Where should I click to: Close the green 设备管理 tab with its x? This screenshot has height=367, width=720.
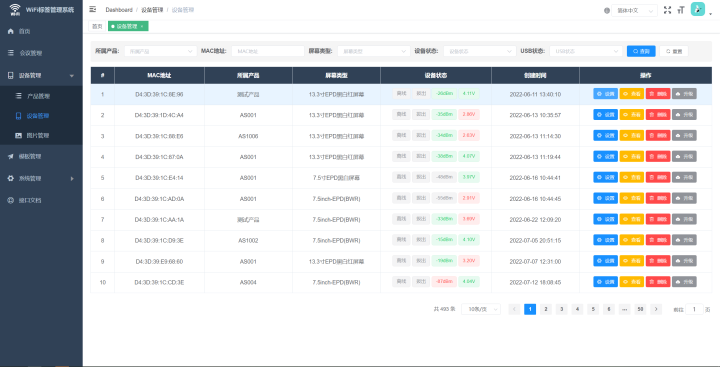pos(142,27)
